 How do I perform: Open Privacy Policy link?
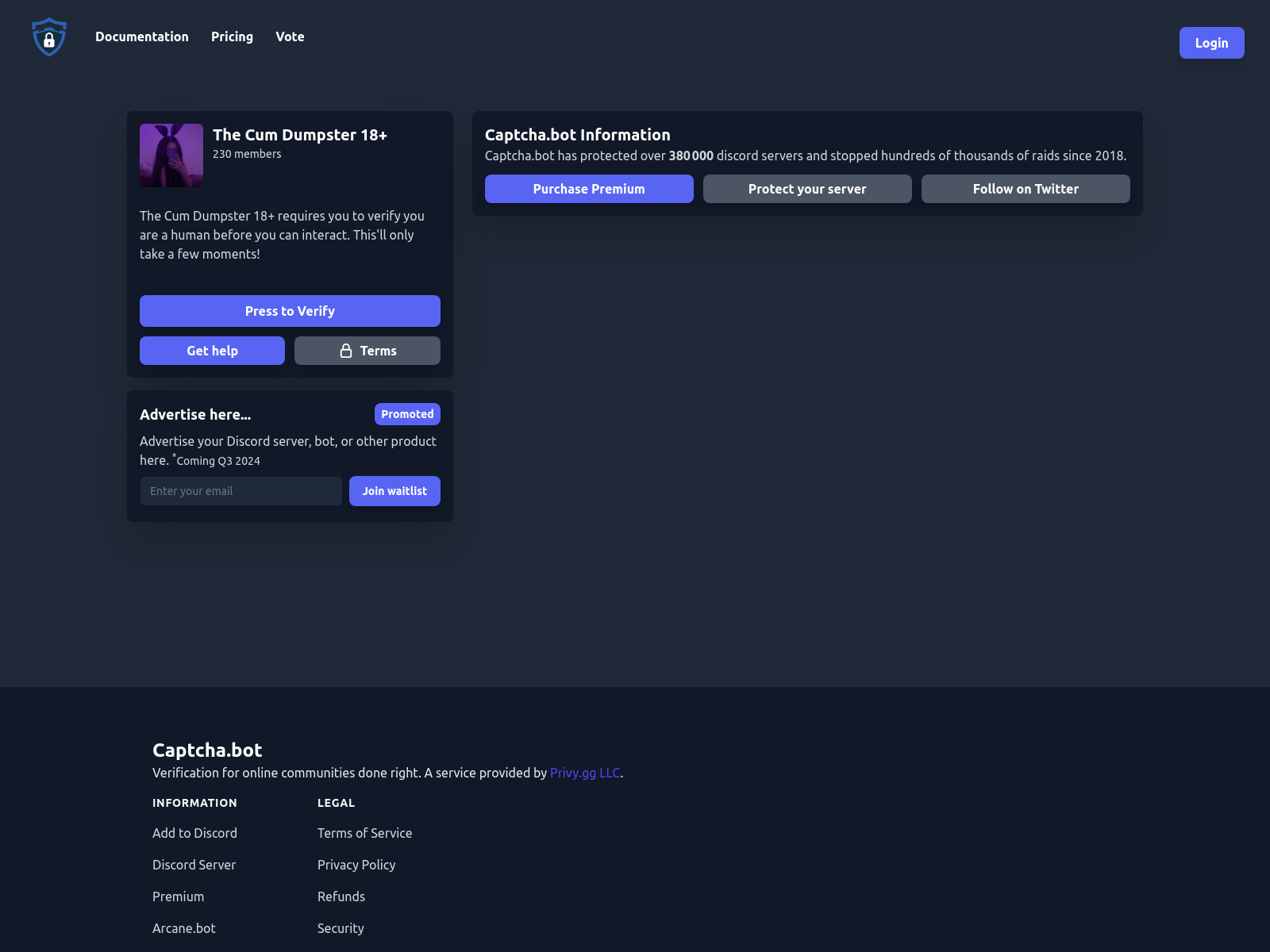[x=356, y=865]
